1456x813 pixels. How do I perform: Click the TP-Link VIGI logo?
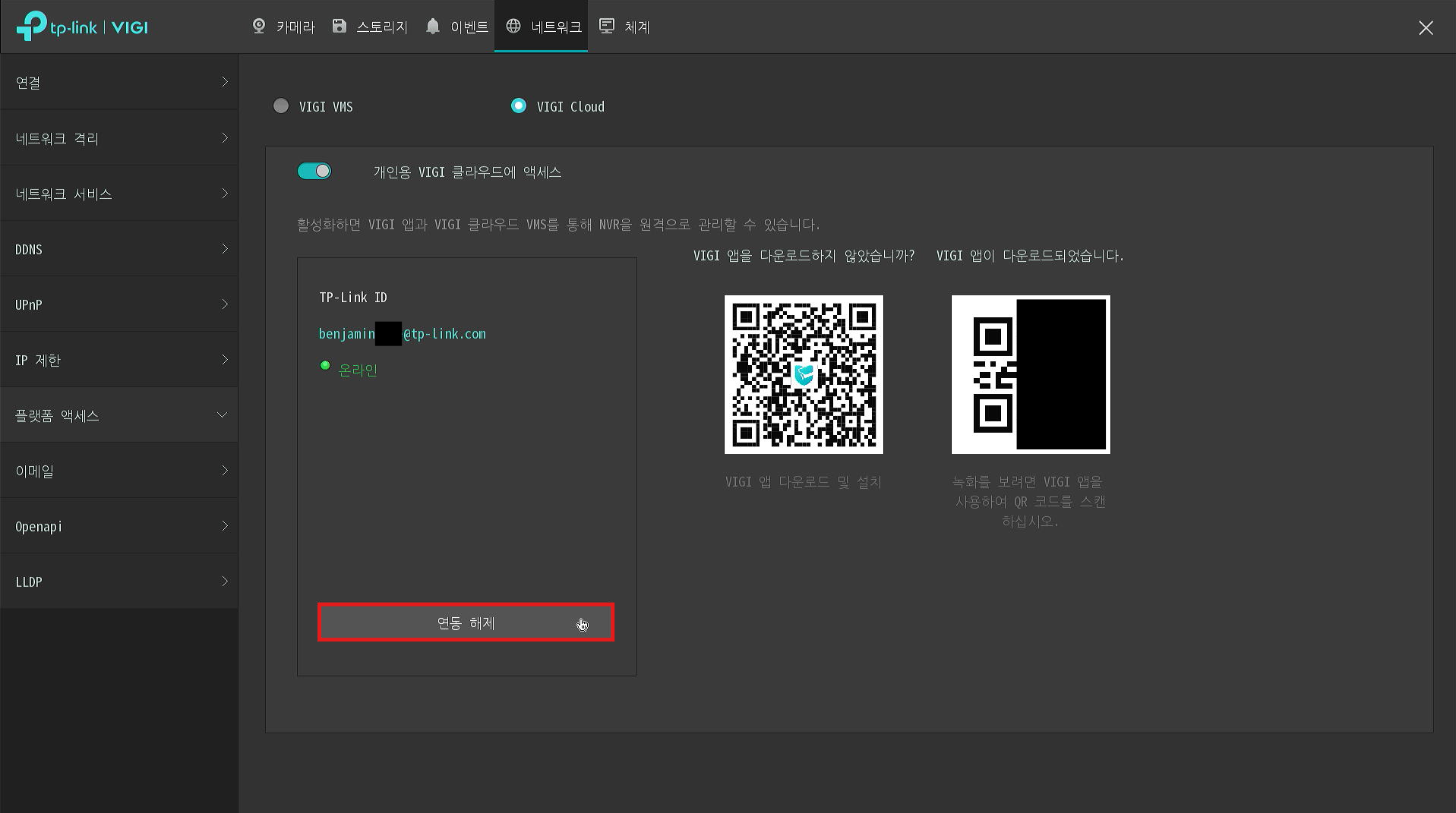coord(82,27)
